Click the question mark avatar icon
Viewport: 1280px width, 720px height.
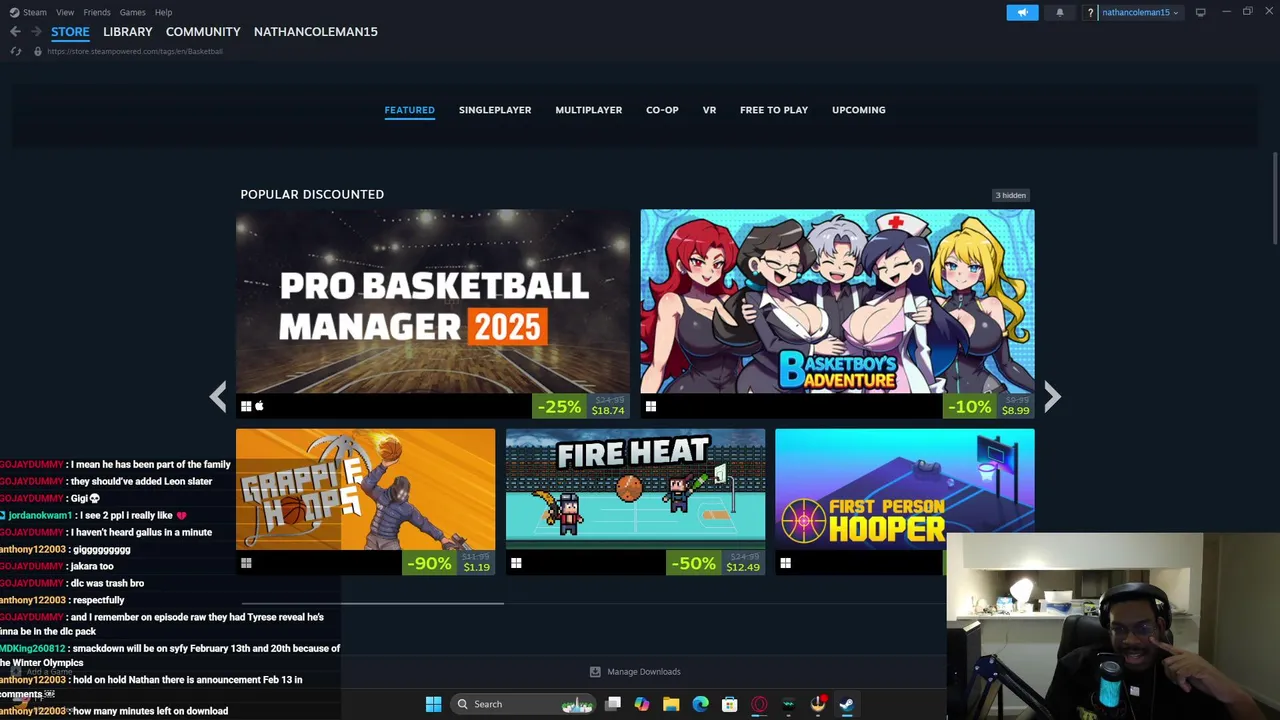pos(1090,12)
